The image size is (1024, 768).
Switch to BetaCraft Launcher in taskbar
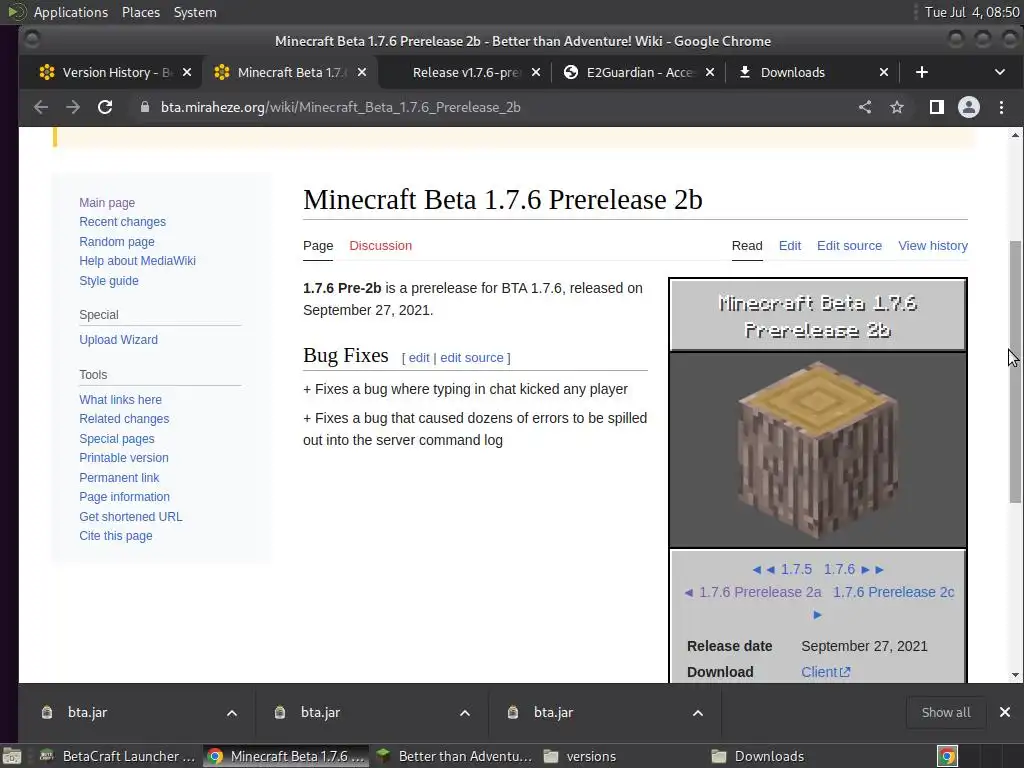[118, 756]
